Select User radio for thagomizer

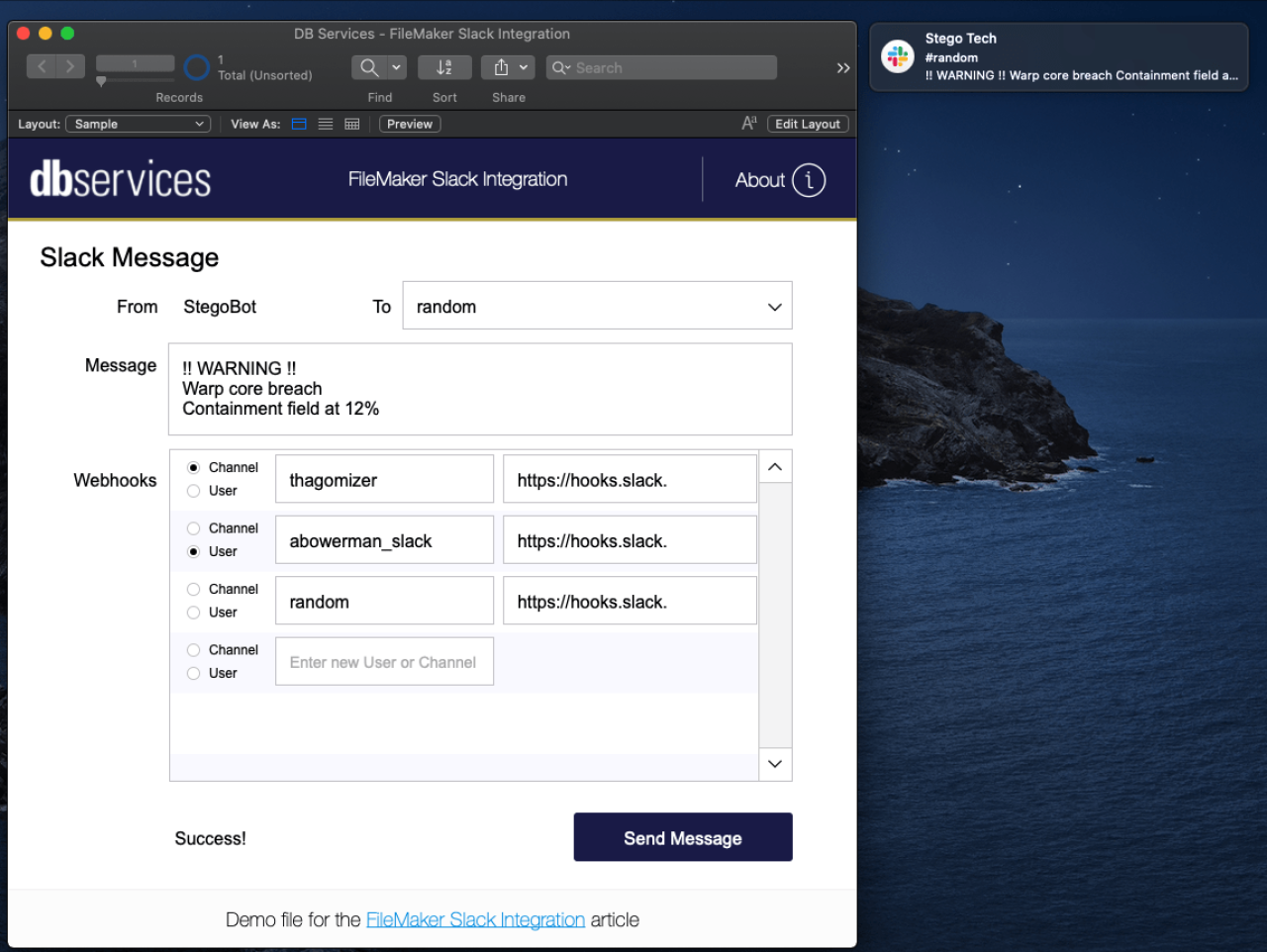[194, 491]
